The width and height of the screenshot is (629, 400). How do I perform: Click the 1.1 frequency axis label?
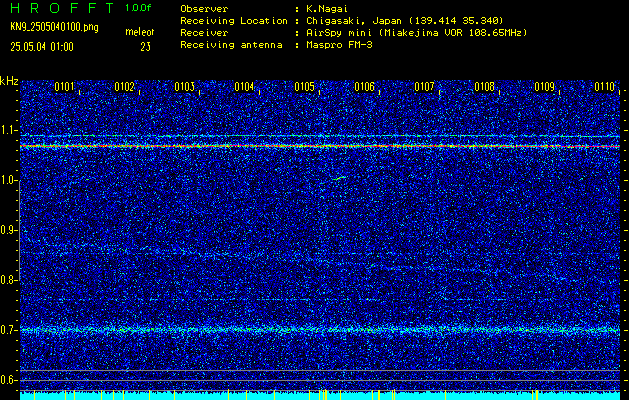(8, 130)
